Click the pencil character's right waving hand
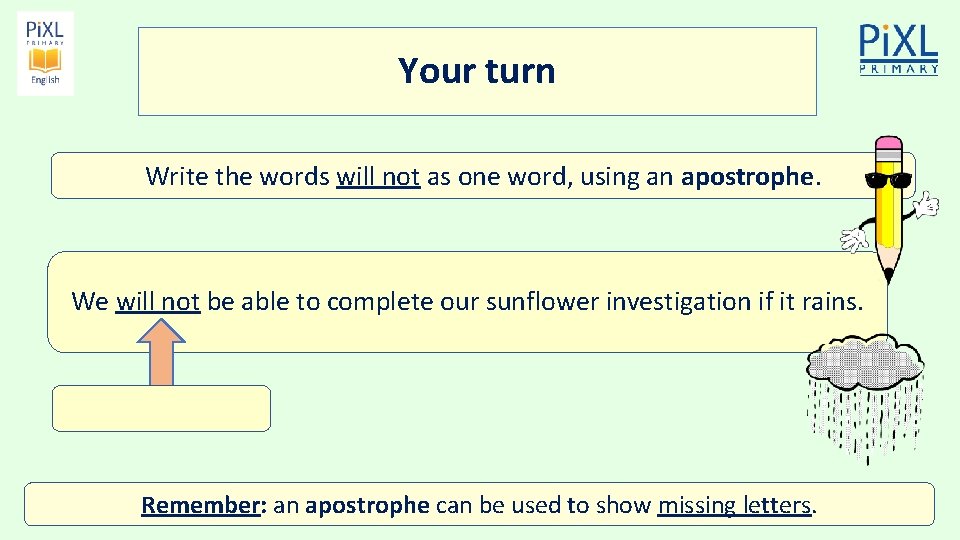Viewport: 960px width, 540px height. pyautogui.click(x=928, y=204)
